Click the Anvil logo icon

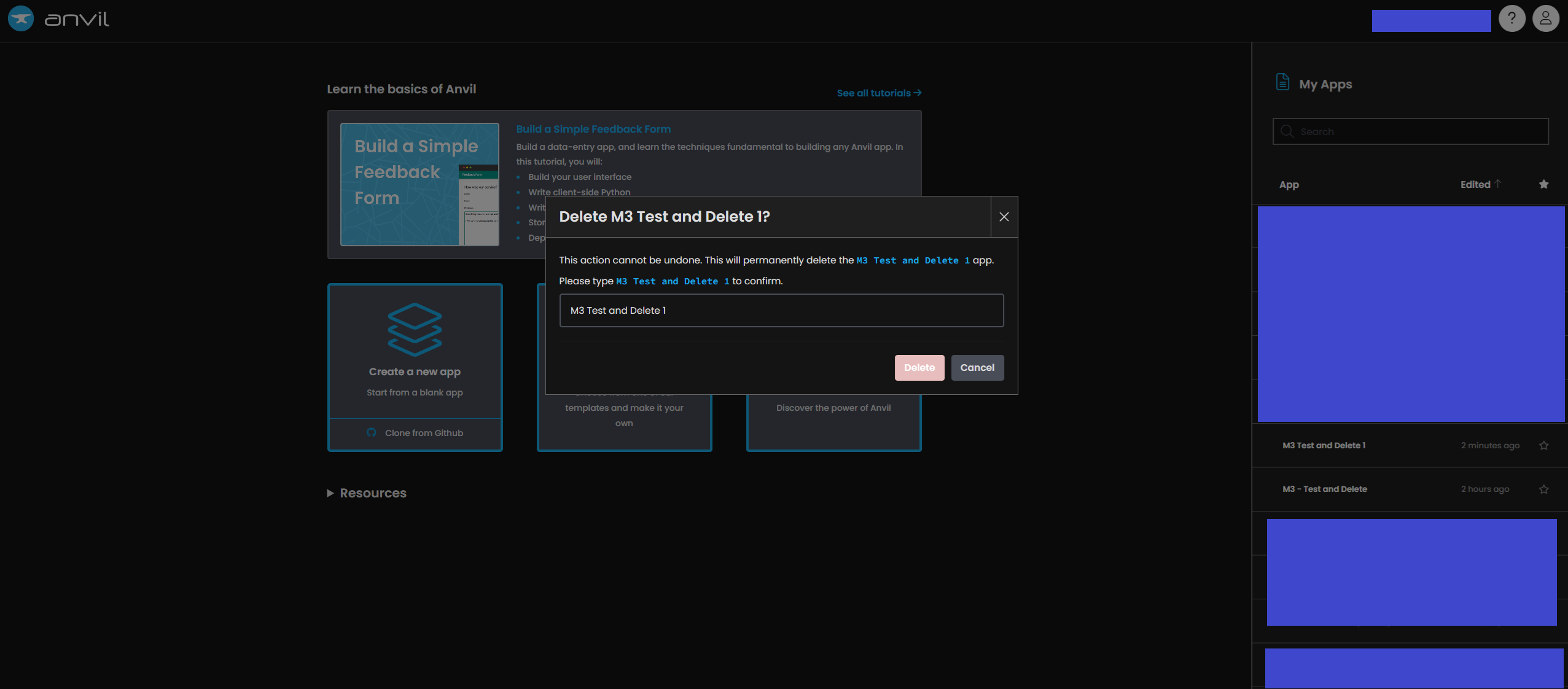click(x=21, y=18)
